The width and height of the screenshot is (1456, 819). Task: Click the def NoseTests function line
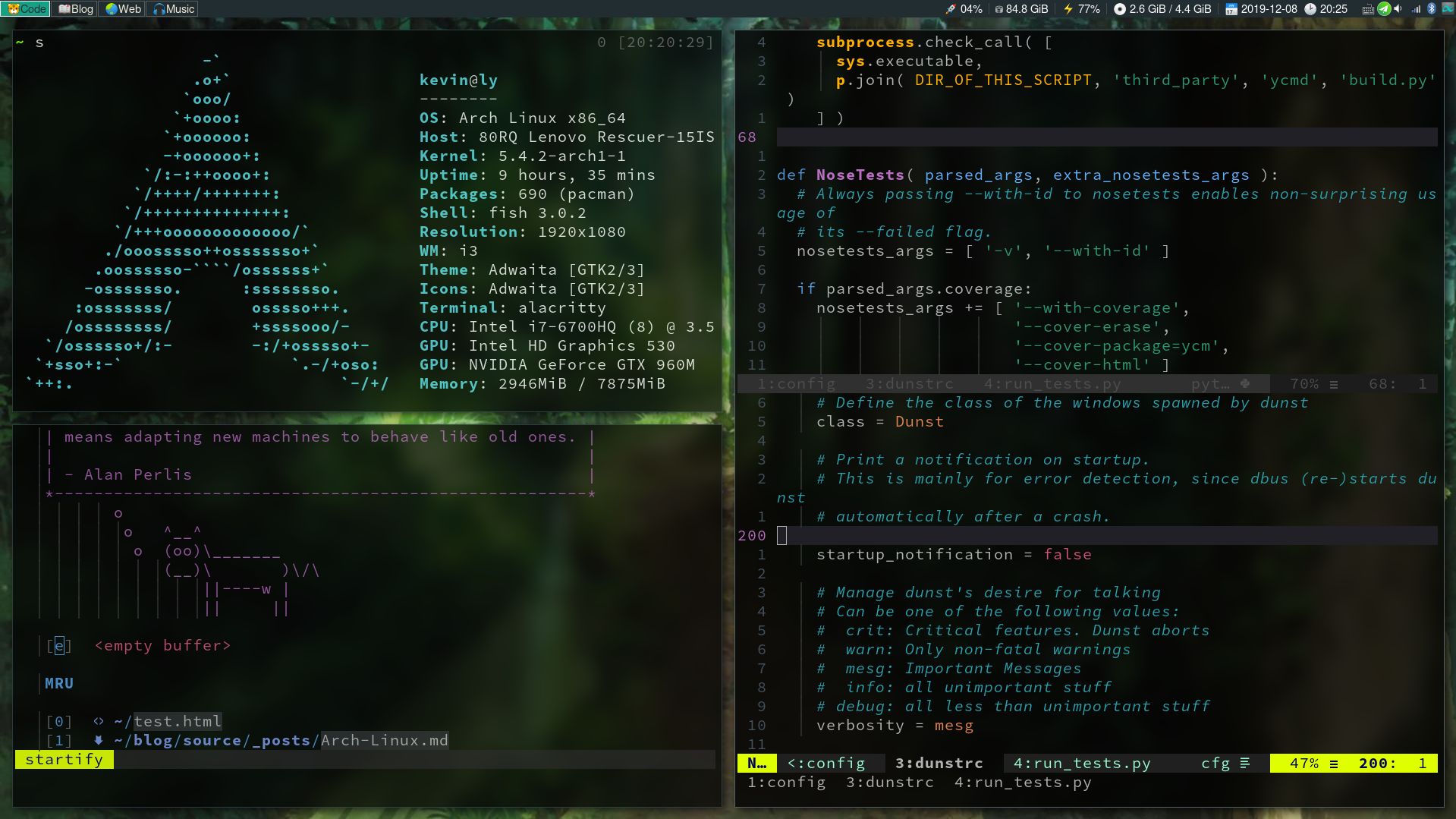point(1028,175)
